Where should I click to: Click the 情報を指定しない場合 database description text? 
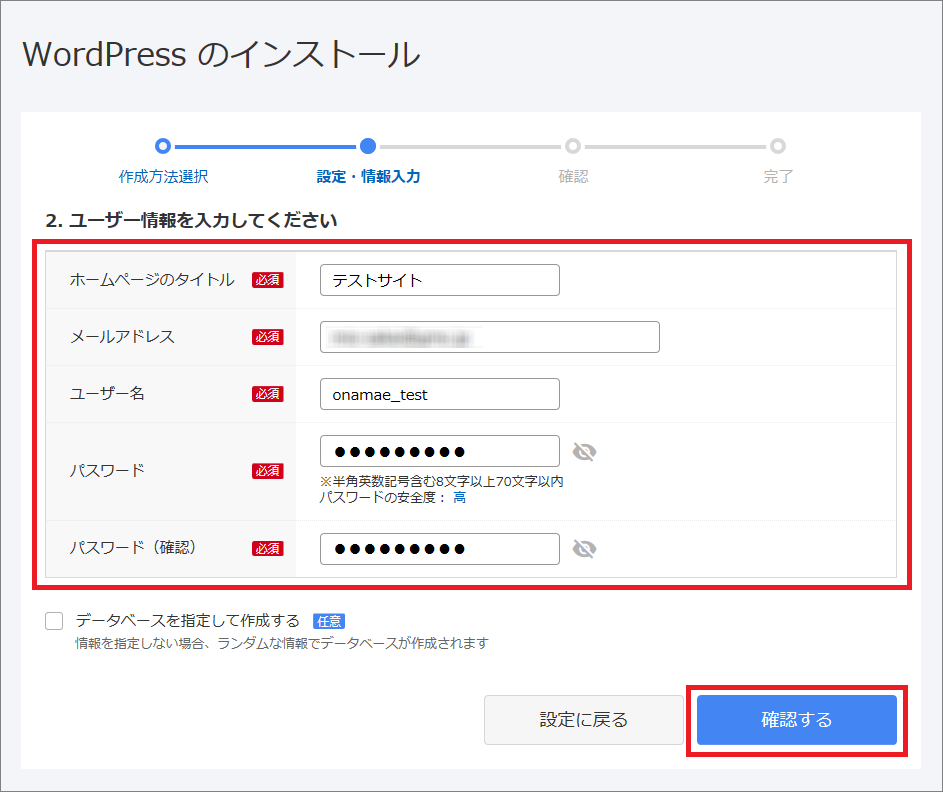pyautogui.click(x=281, y=643)
